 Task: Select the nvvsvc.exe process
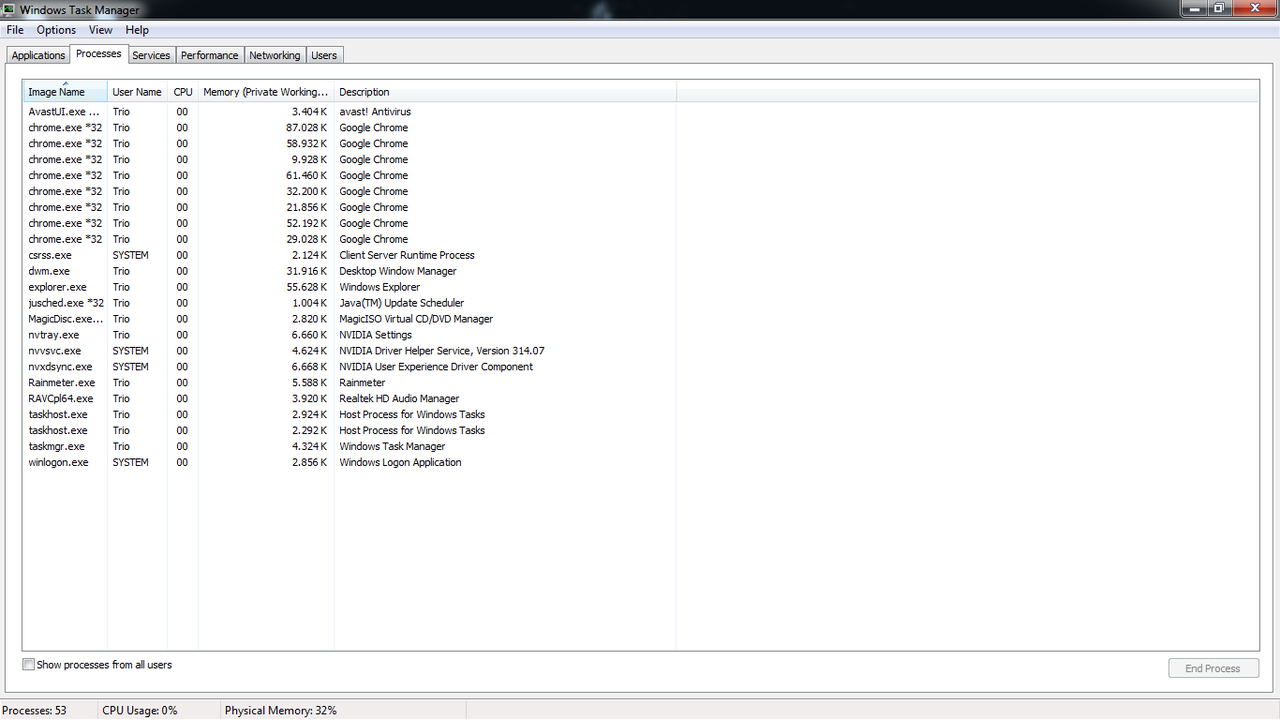350,351
